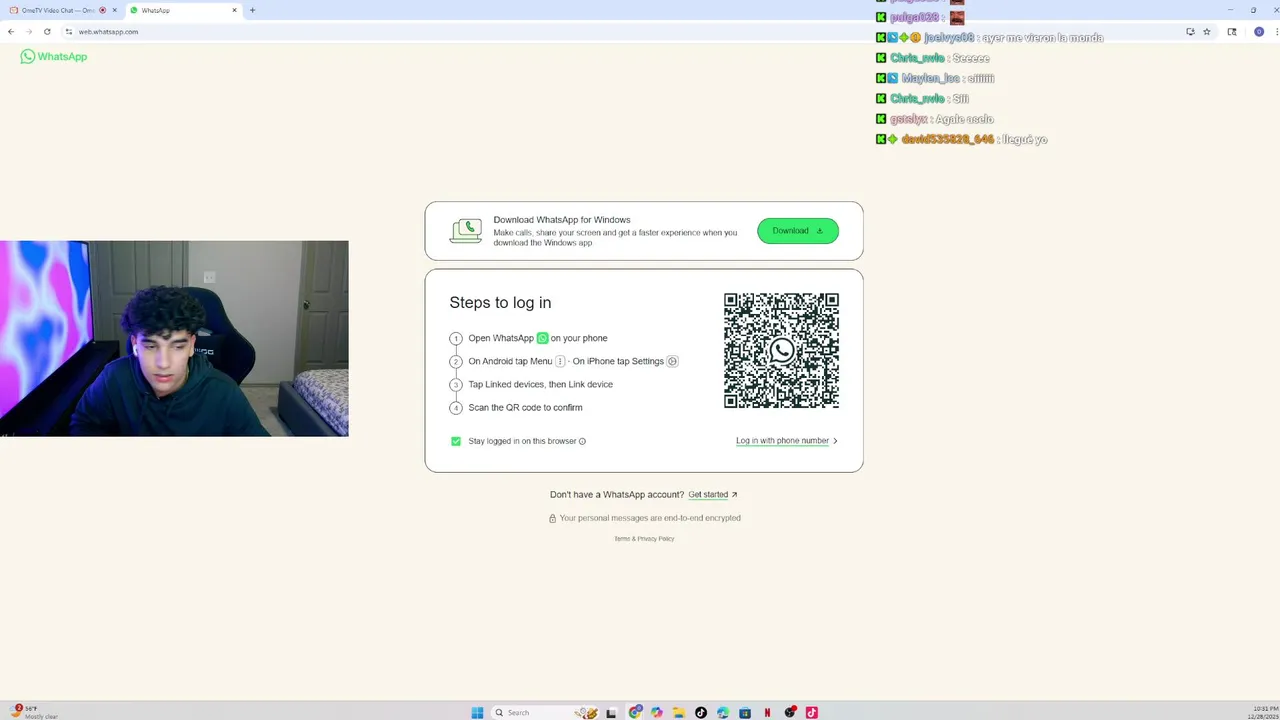Open the Windows Start menu
1280x720 pixels.
coord(477,712)
